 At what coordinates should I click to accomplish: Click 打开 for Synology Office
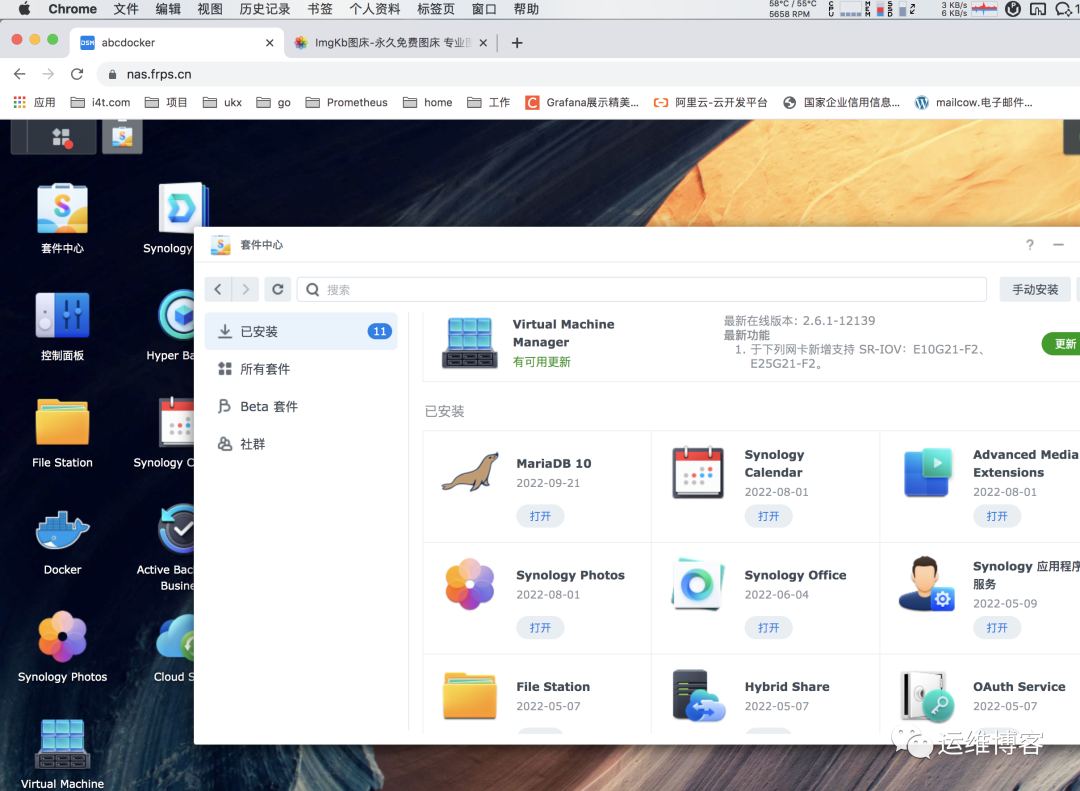click(768, 628)
